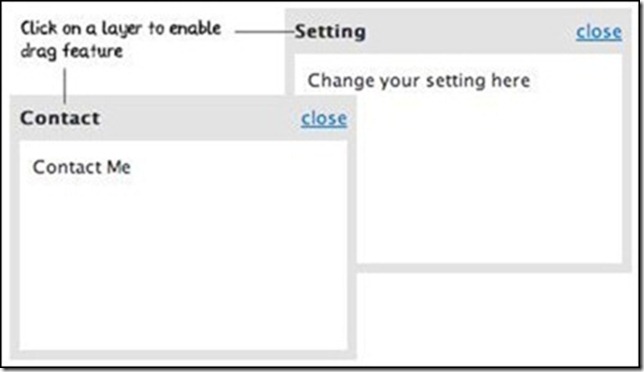This screenshot has width=644, height=372.
Task: Click the horizontal line pointing to Setting
Action: pyautogui.click(x=265, y=31)
